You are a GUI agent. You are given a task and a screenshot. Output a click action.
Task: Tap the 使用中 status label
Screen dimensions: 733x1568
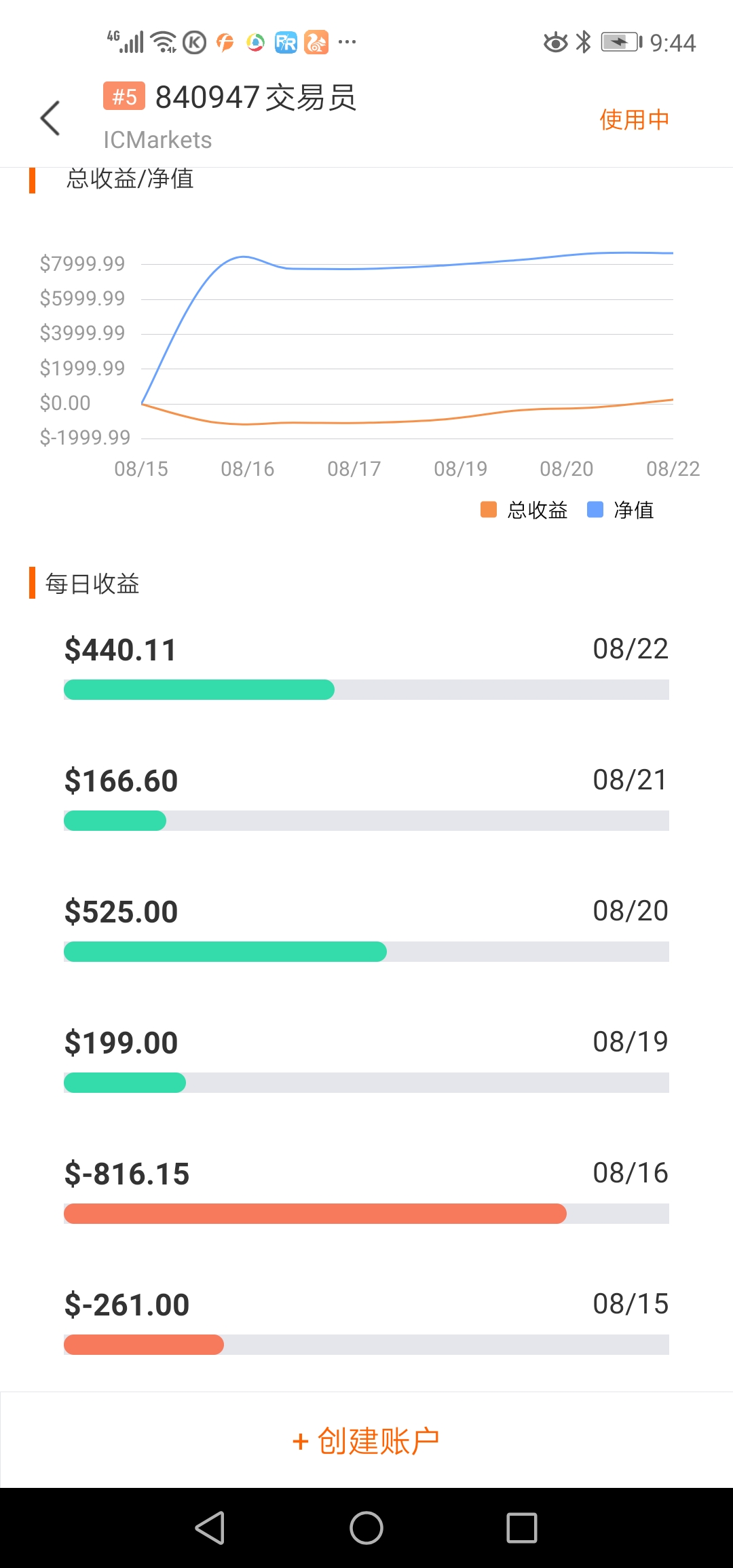(635, 119)
